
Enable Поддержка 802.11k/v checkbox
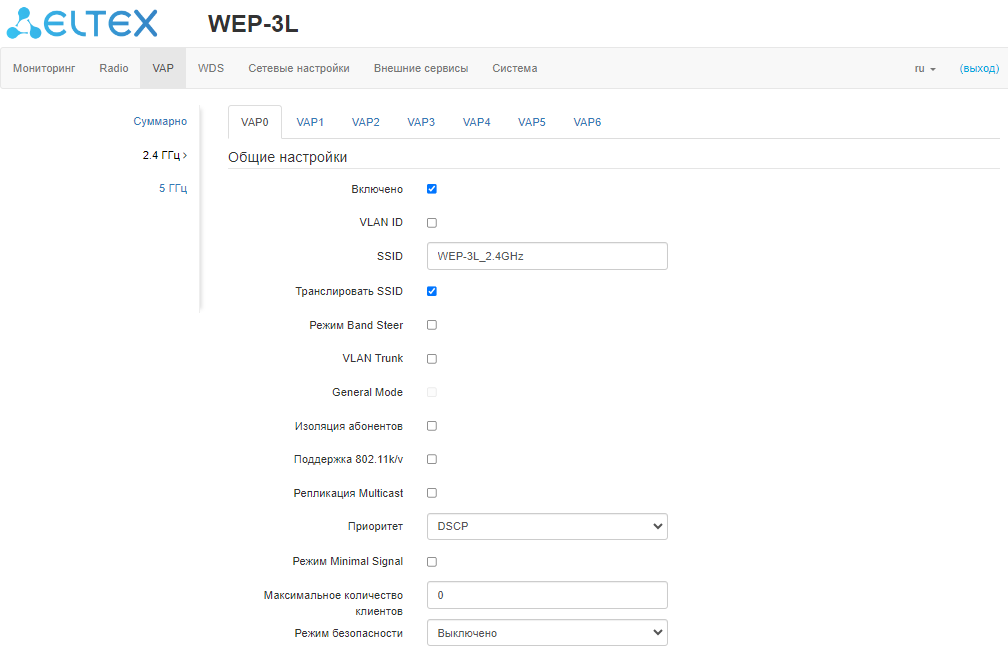432,460
